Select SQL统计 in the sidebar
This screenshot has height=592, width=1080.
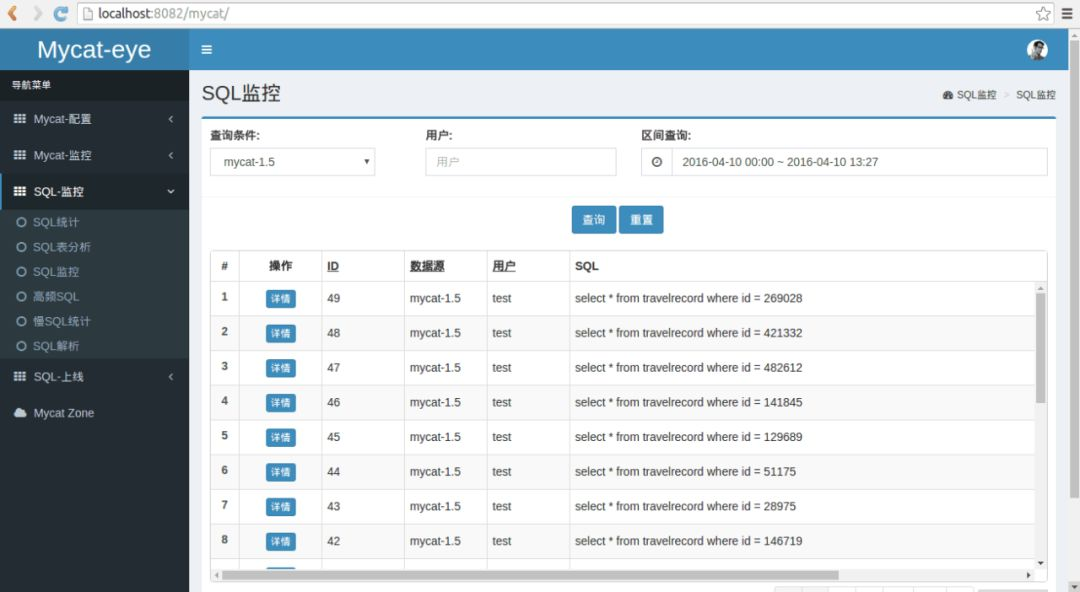(56, 222)
